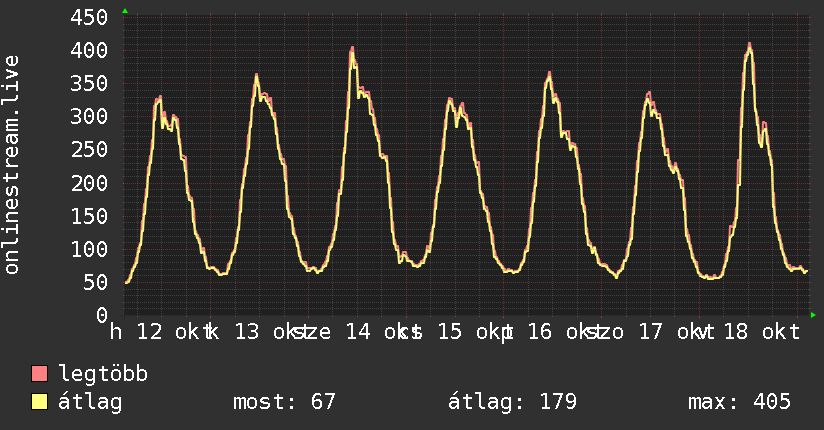Click the 'max: 405' statistic

(739, 402)
